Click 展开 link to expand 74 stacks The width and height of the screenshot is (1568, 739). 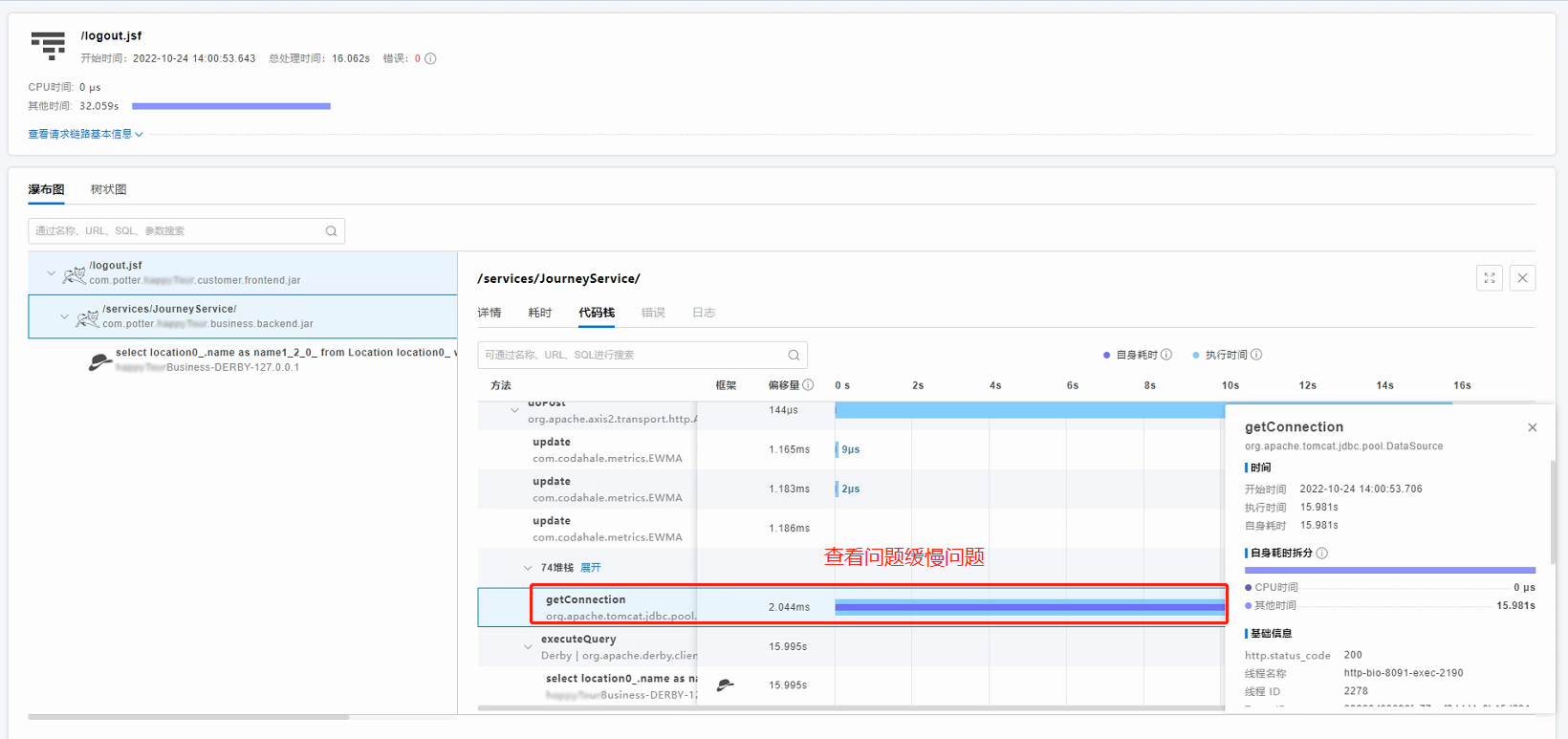click(591, 568)
